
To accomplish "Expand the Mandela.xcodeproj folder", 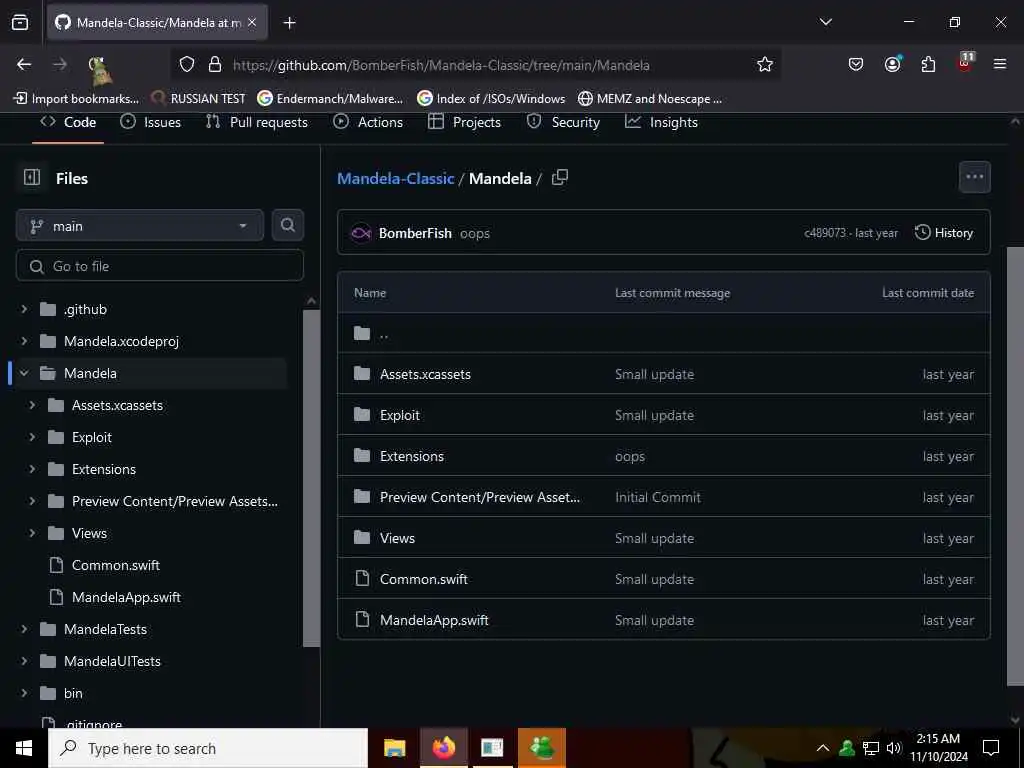I will (24, 341).
